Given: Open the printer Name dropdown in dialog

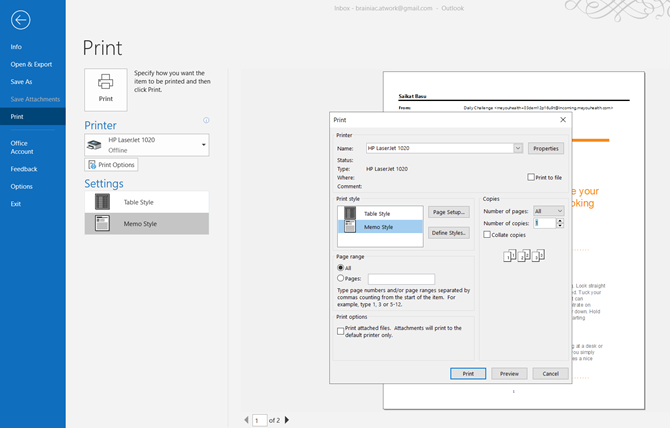Looking at the screenshot, I should (518, 148).
